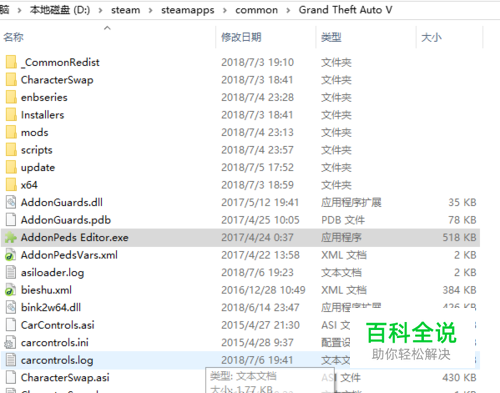Expand the chevron after 本地磁盘 (D:)
This screenshot has width=500, height=393.
pos(100,10)
